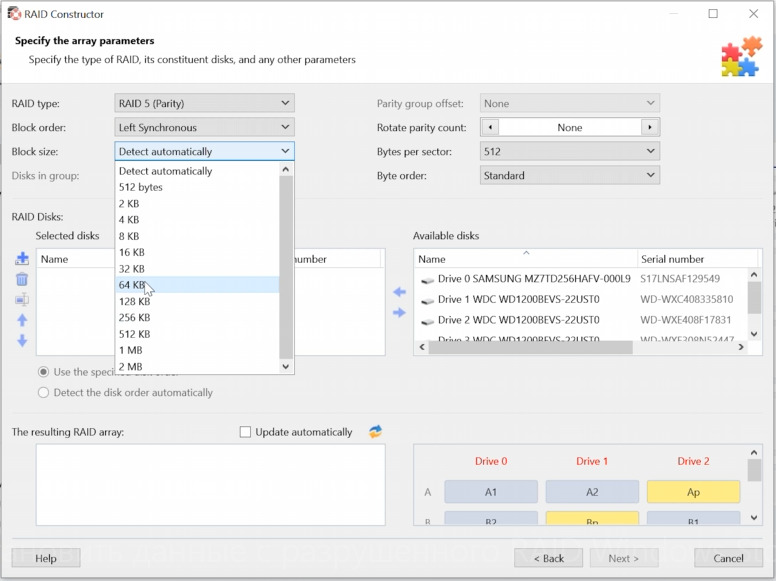Click RAID layout diagram scroll down arrow
Screen dimensions: 776x581
point(754,518)
